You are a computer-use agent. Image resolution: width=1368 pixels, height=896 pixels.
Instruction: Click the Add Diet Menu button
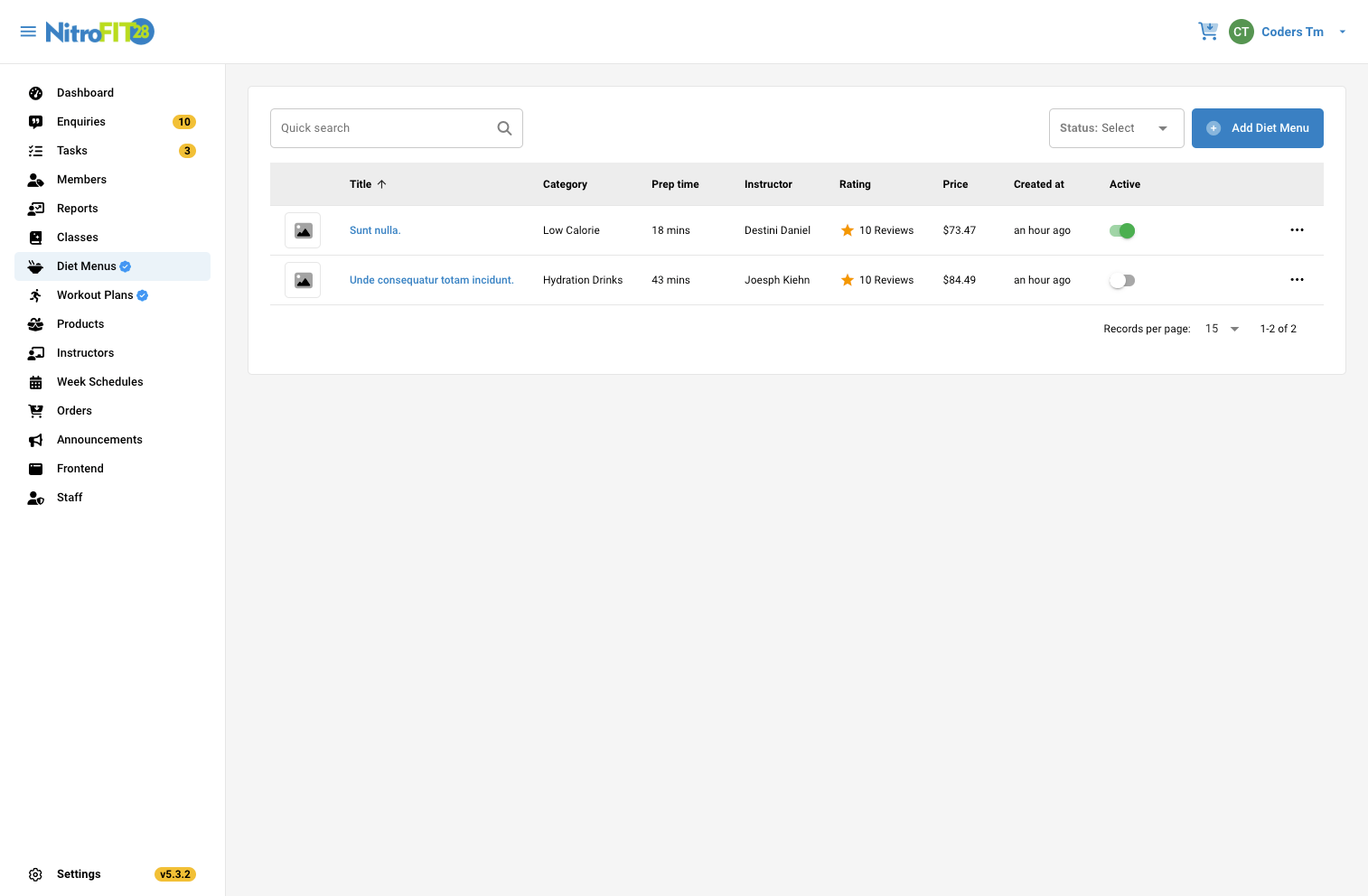[x=1257, y=127]
